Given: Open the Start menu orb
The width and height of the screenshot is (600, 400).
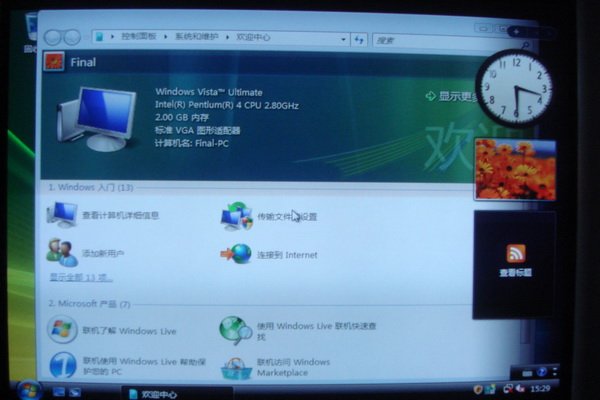Looking at the screenshot, I should 29,390.
